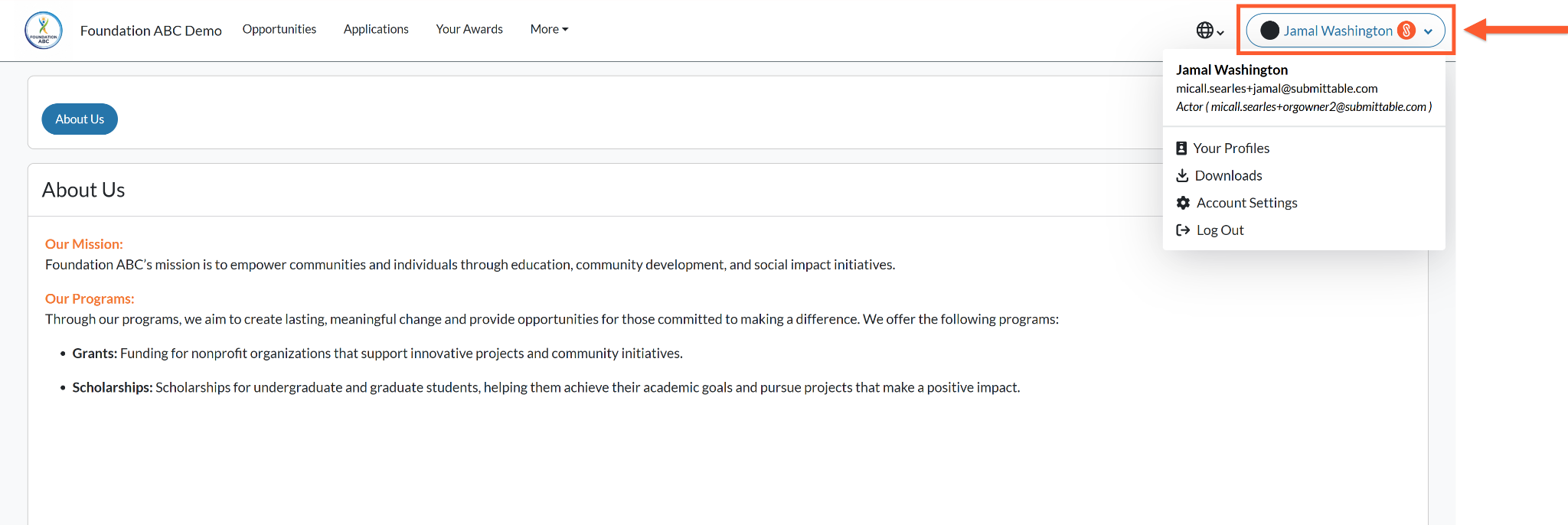
Task: Open the Opportunities nav item
Action: click(x=279, y=29)
